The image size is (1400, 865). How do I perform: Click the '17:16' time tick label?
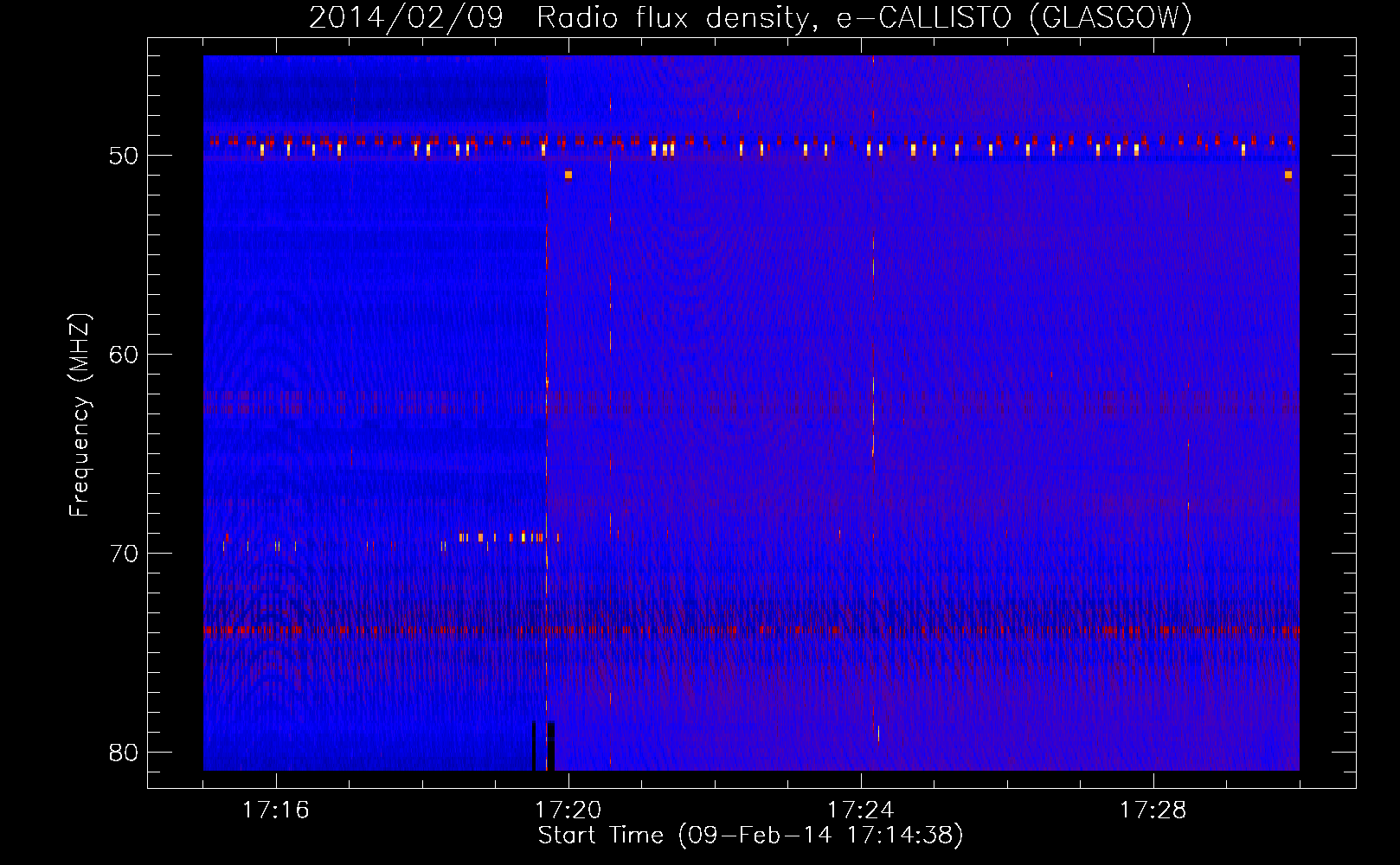tap(275, 811)
